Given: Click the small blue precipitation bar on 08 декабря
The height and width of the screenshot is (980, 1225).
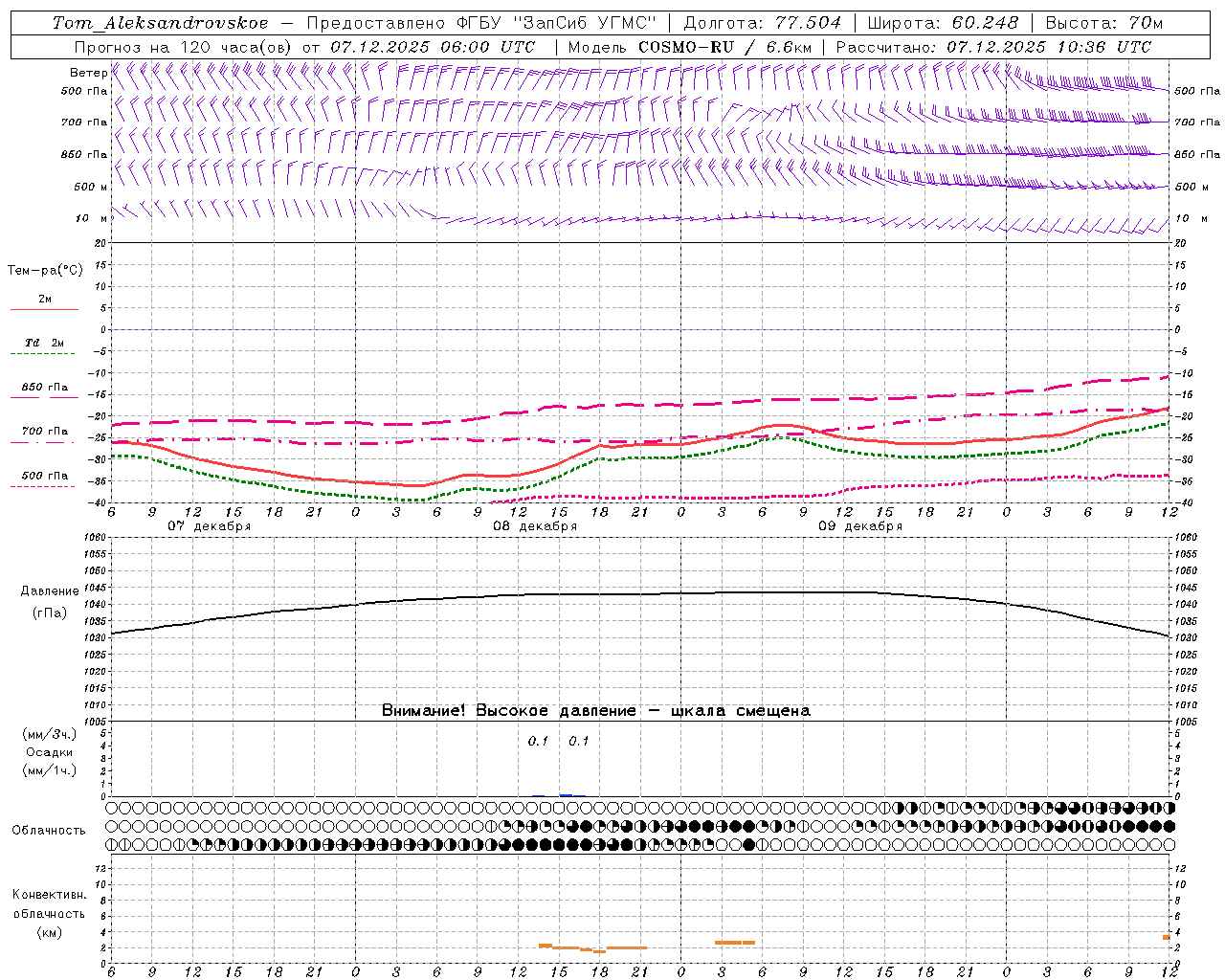Looking at the screenshot, I should coord(566,795).
